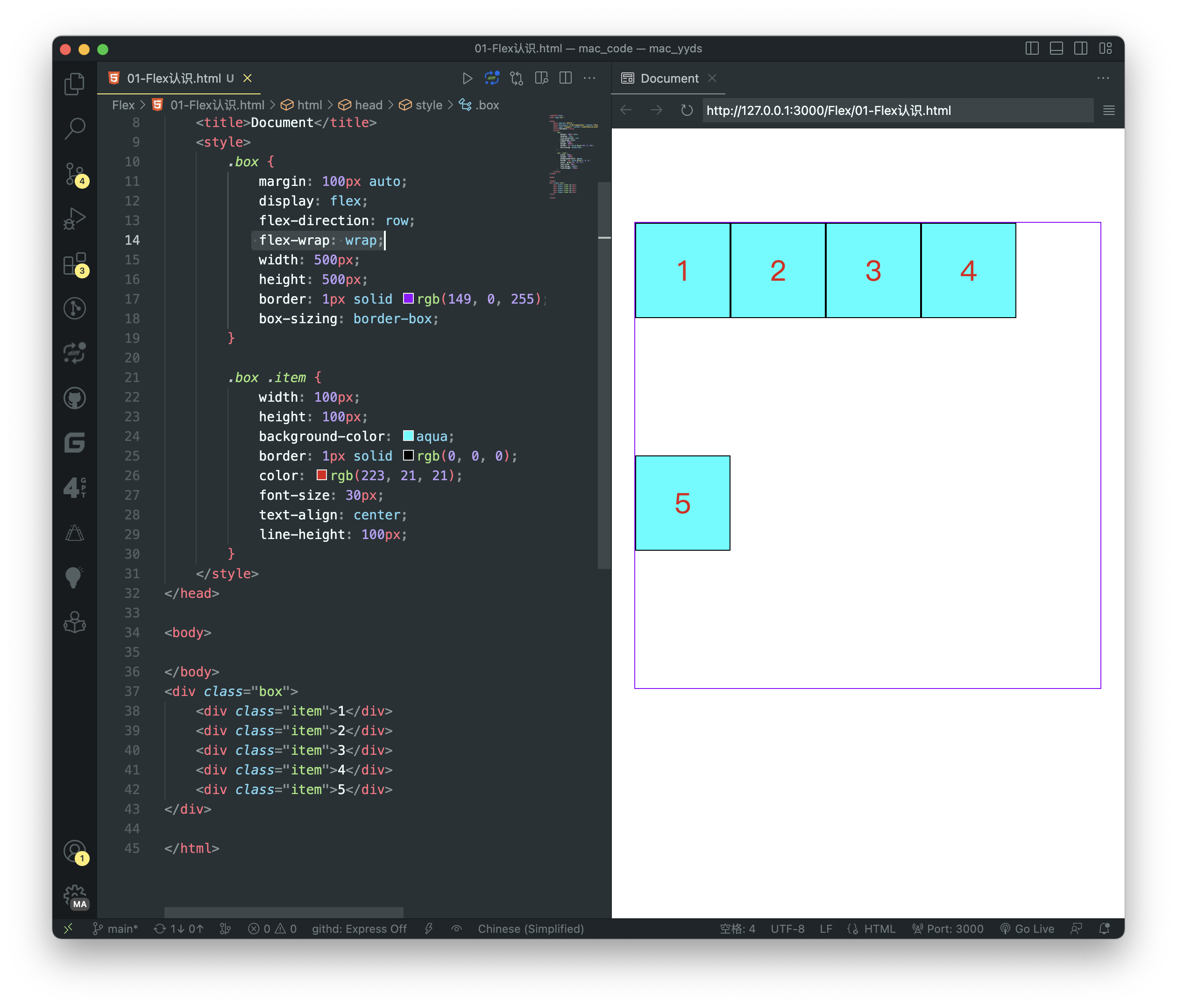
Task: Open the Search view in activity bar
Action: coord(74,128)
